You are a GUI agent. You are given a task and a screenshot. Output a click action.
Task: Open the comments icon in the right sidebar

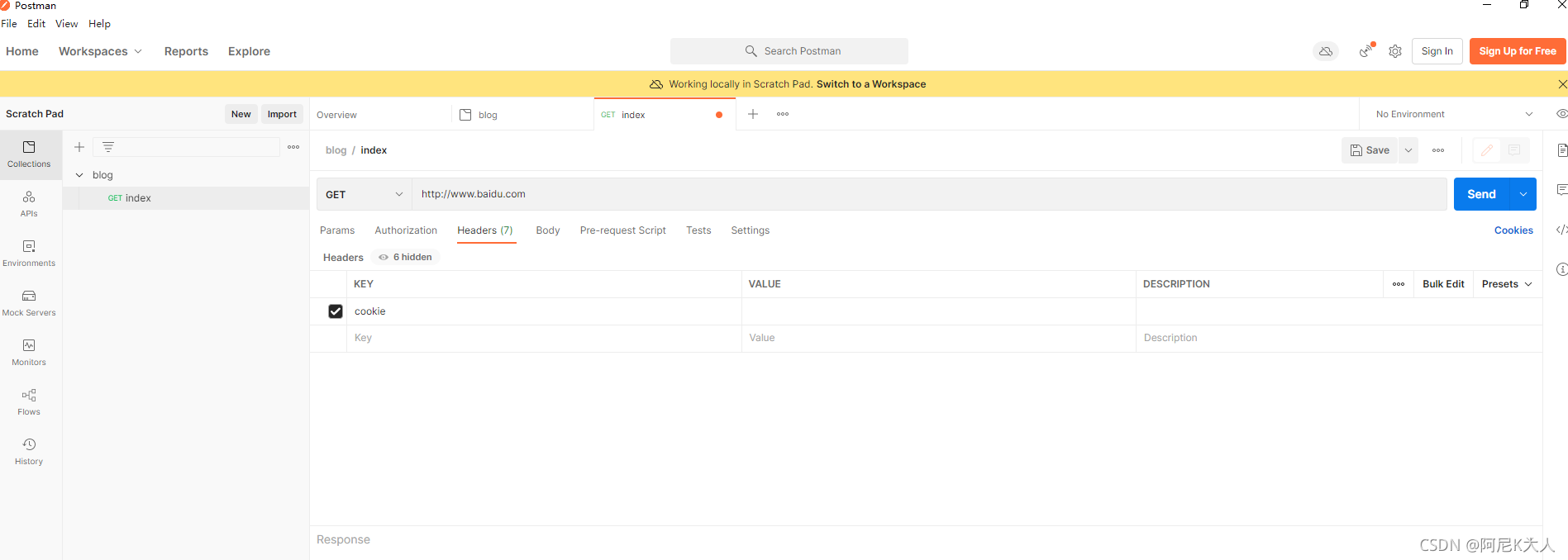[x=1561, y=190]
